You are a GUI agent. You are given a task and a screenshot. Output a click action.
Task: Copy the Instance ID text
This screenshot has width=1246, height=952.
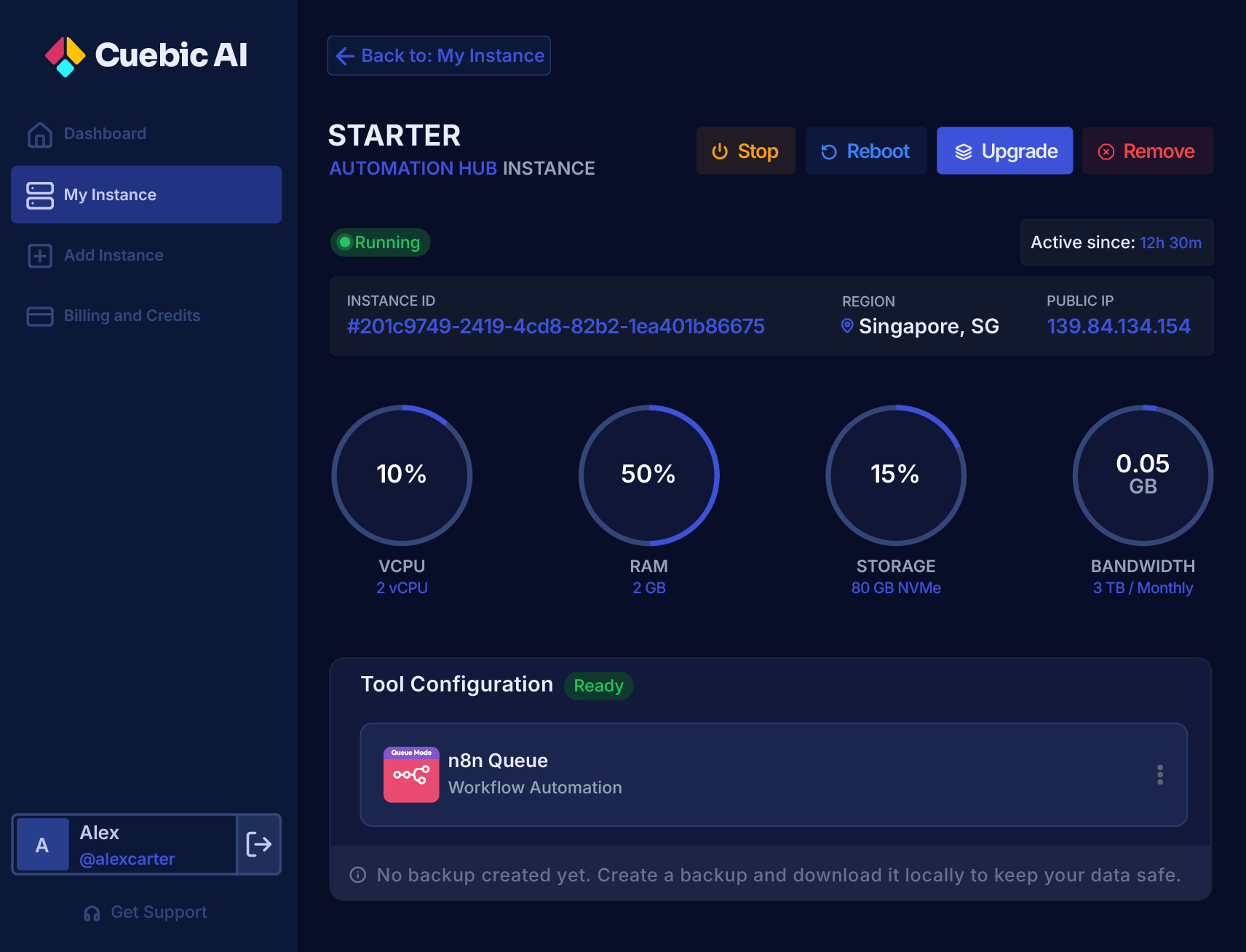[x=555, y=327]
